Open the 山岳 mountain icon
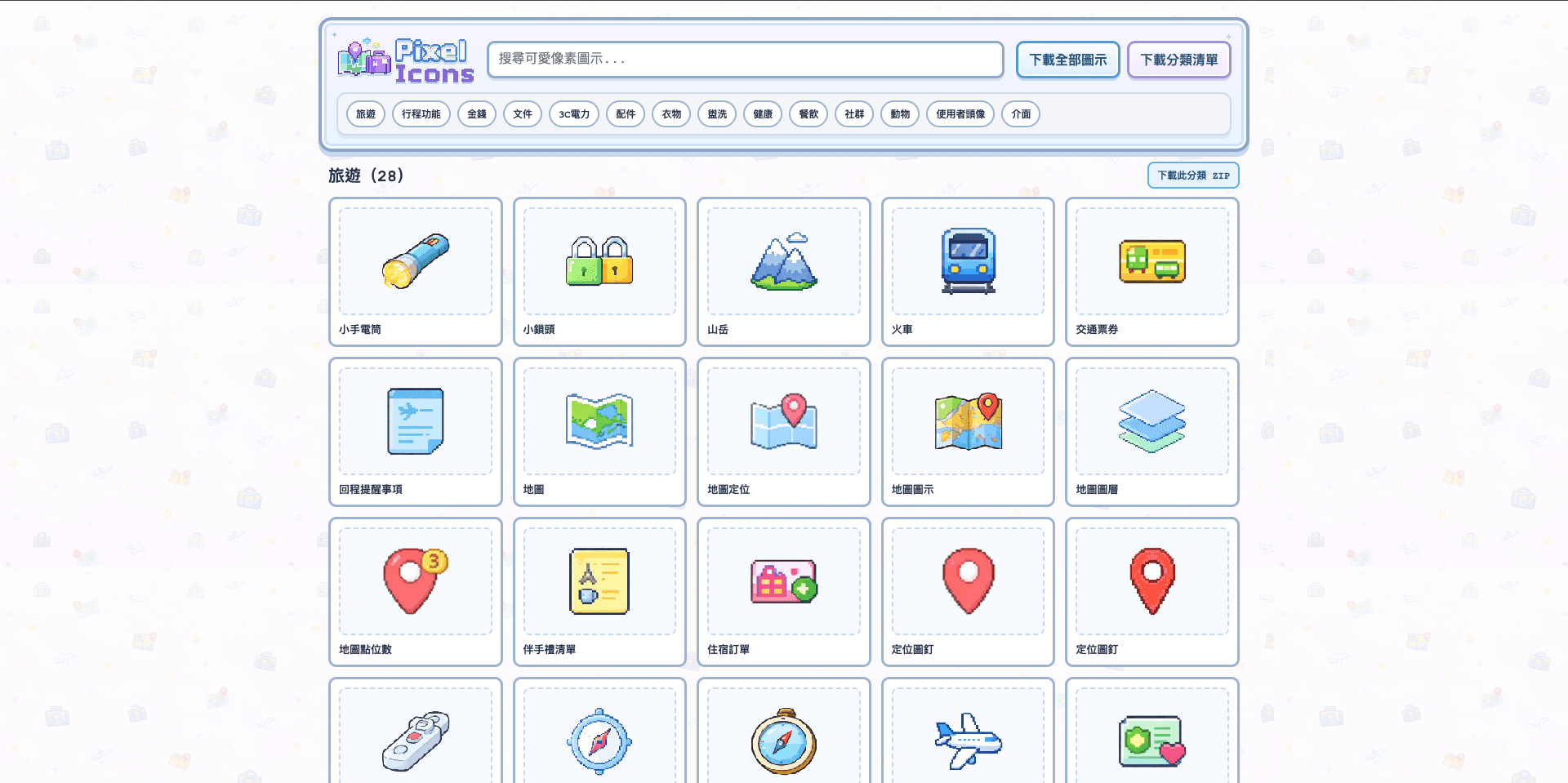 tap(783, 261)
